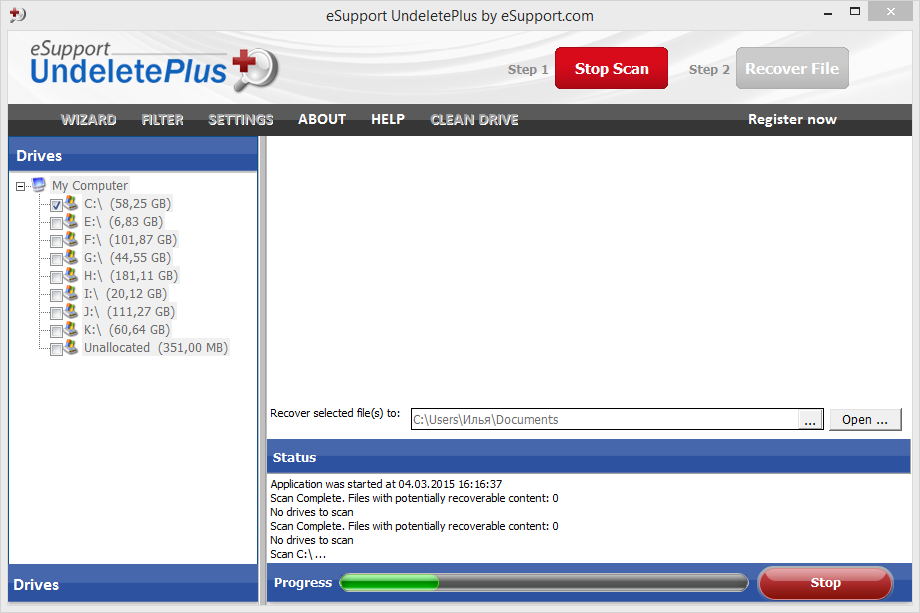Screen dimensions: 920x613
Task: Check the F:\ drive checkbox
Action: (56, 241)
